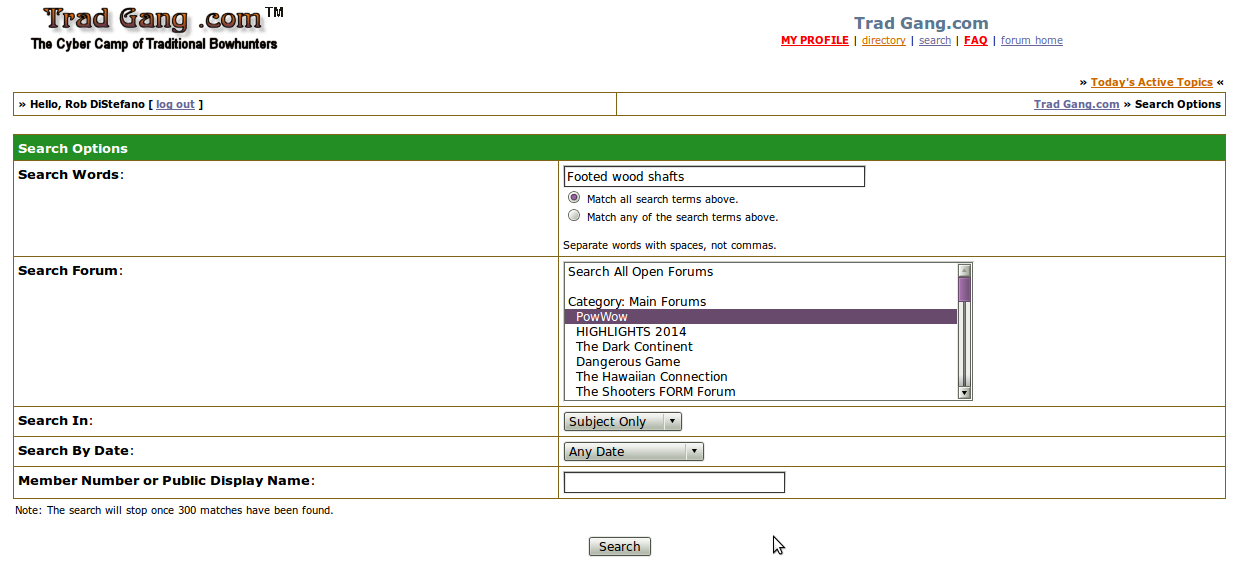Click the forum list scroll-down arrow
The image size is (1243, 567).
[964, 393]
